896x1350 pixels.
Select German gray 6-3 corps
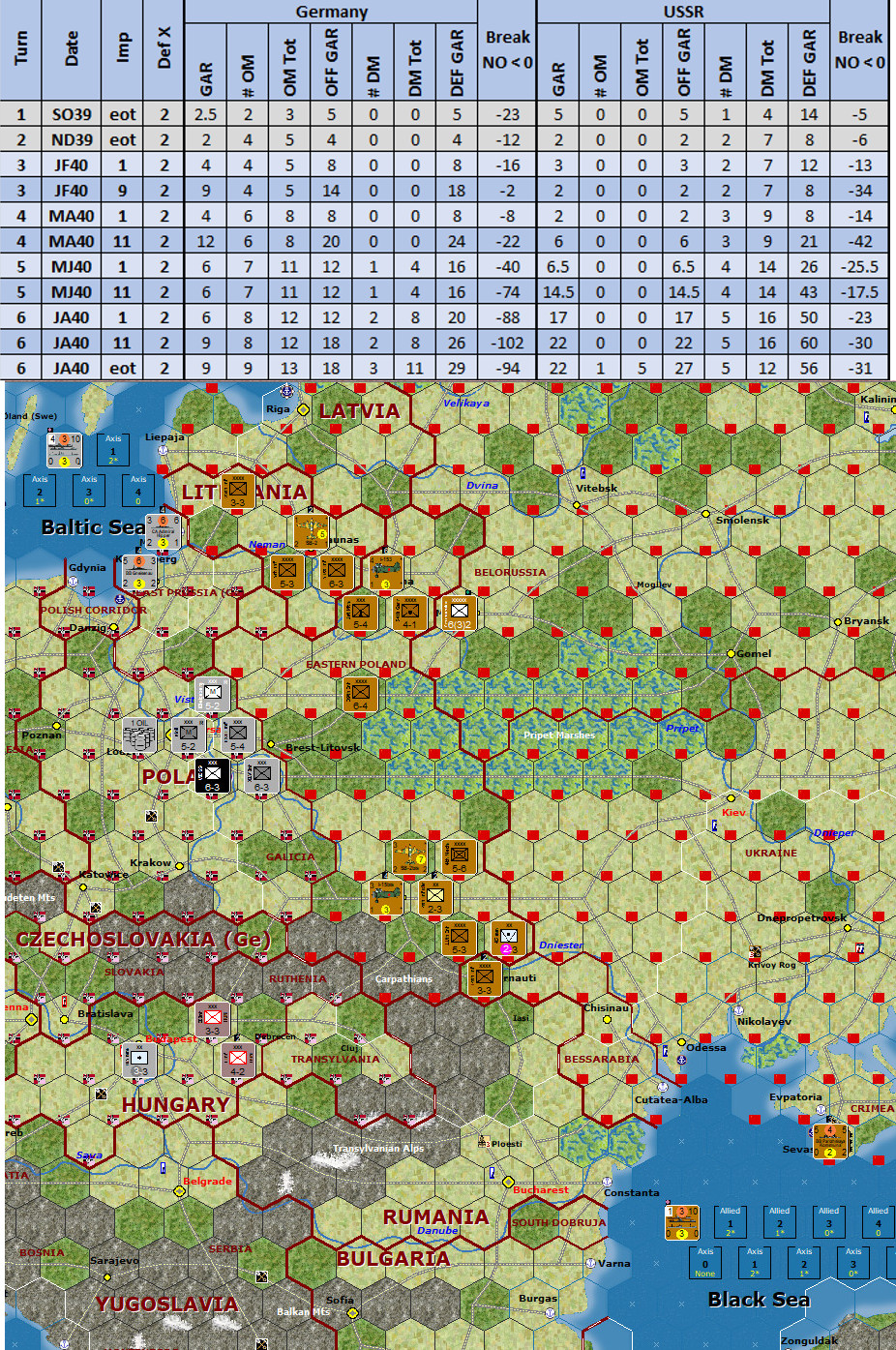coord(262,775)
